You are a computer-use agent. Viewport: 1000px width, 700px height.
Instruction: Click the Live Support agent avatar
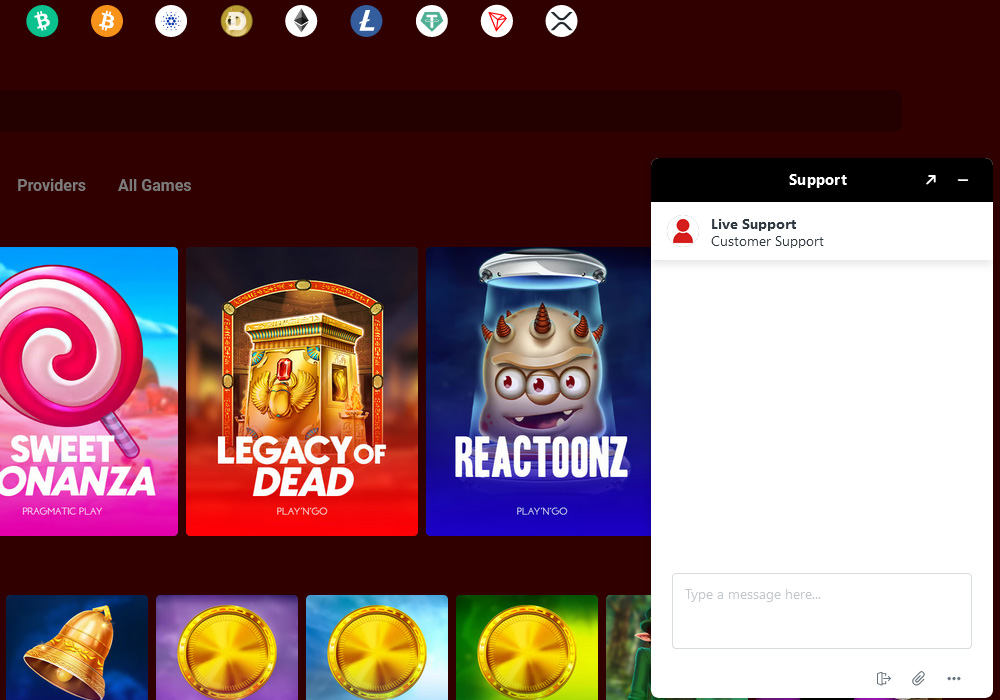[x=683, y=231]
